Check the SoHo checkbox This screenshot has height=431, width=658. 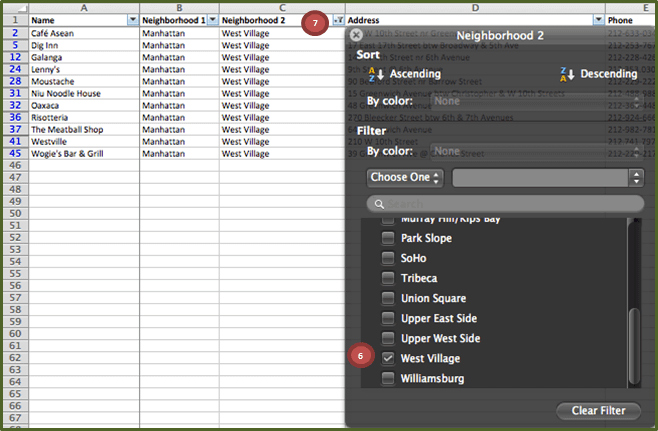pos(388,258)
